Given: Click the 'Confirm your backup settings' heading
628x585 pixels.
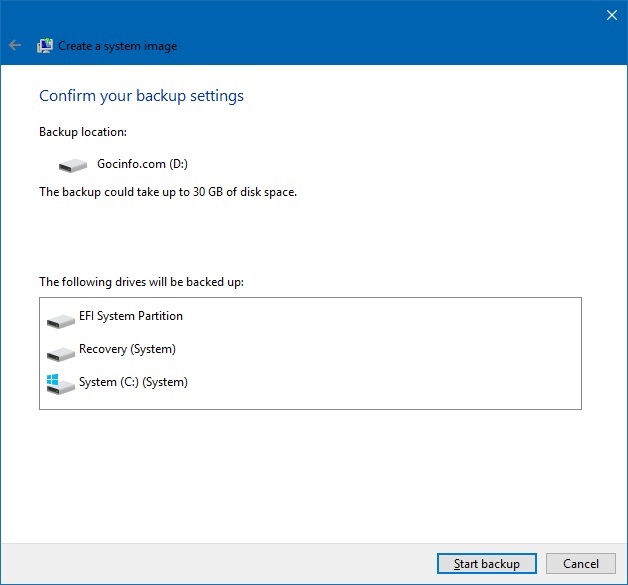Looking at the screenshot, I should (141, 96).
